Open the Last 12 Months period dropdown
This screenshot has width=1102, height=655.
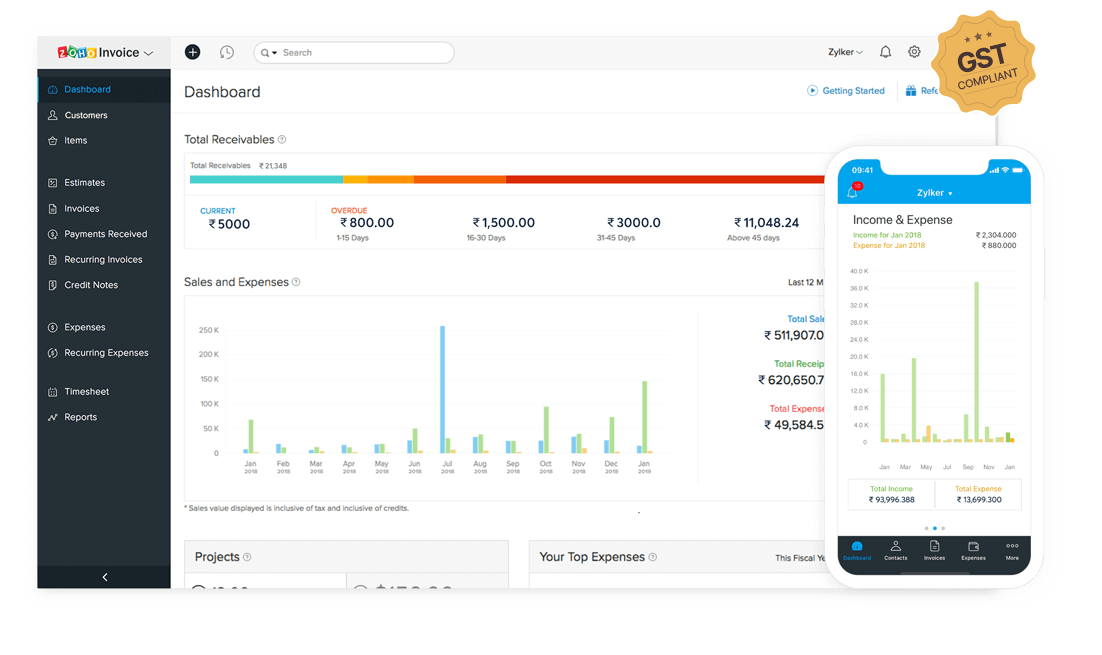click(x=805, y=283)
